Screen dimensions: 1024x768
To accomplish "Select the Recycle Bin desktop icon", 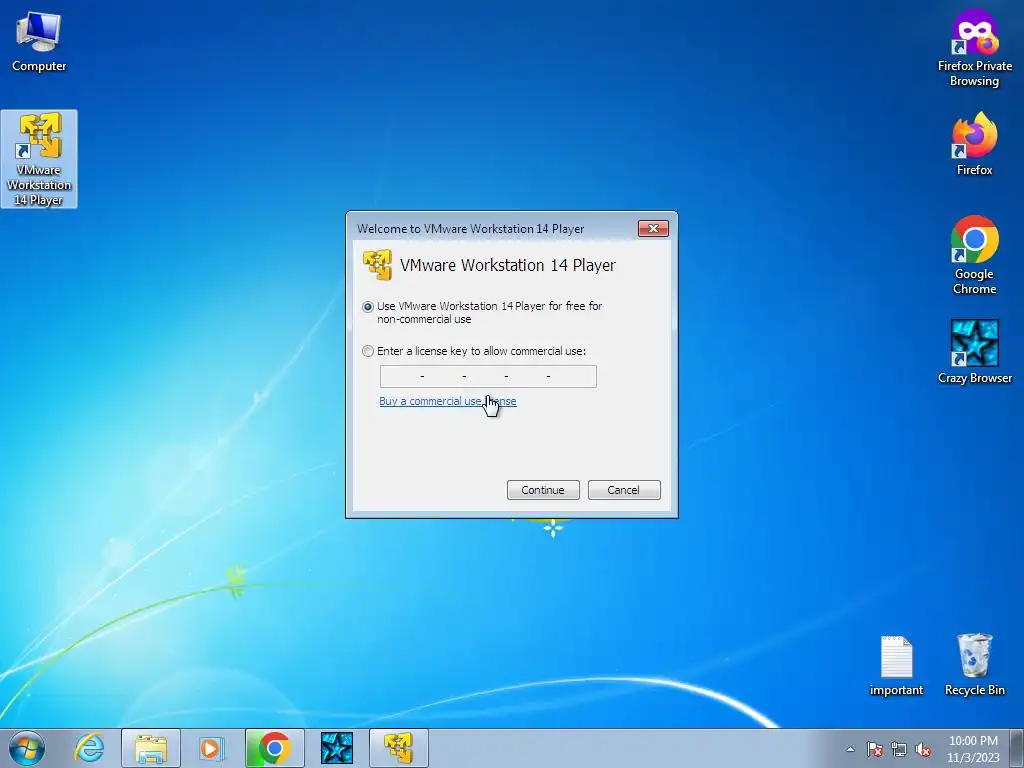I will coord(974,665).
